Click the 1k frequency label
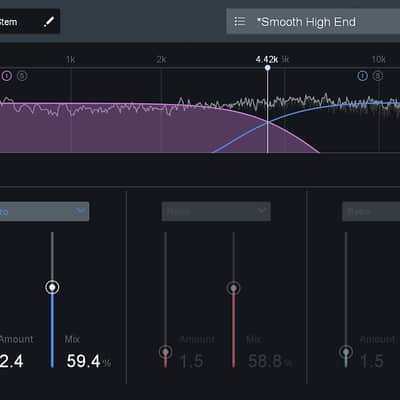Image resolution: width=400 pixels, height=400 pixels. point(71,60)
